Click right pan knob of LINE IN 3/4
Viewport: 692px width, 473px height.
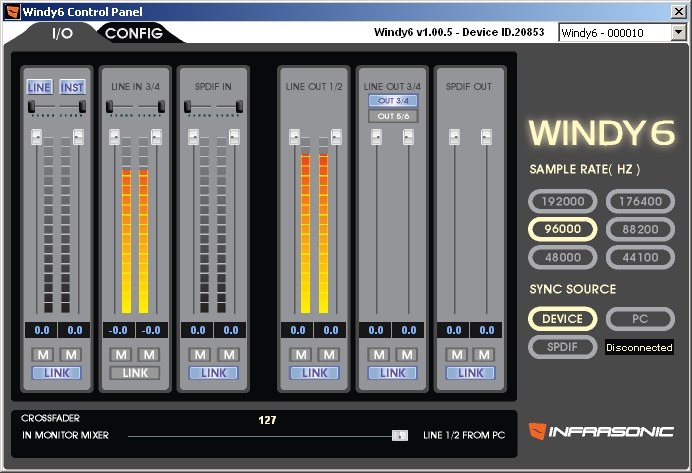click(x=162, y=106)
